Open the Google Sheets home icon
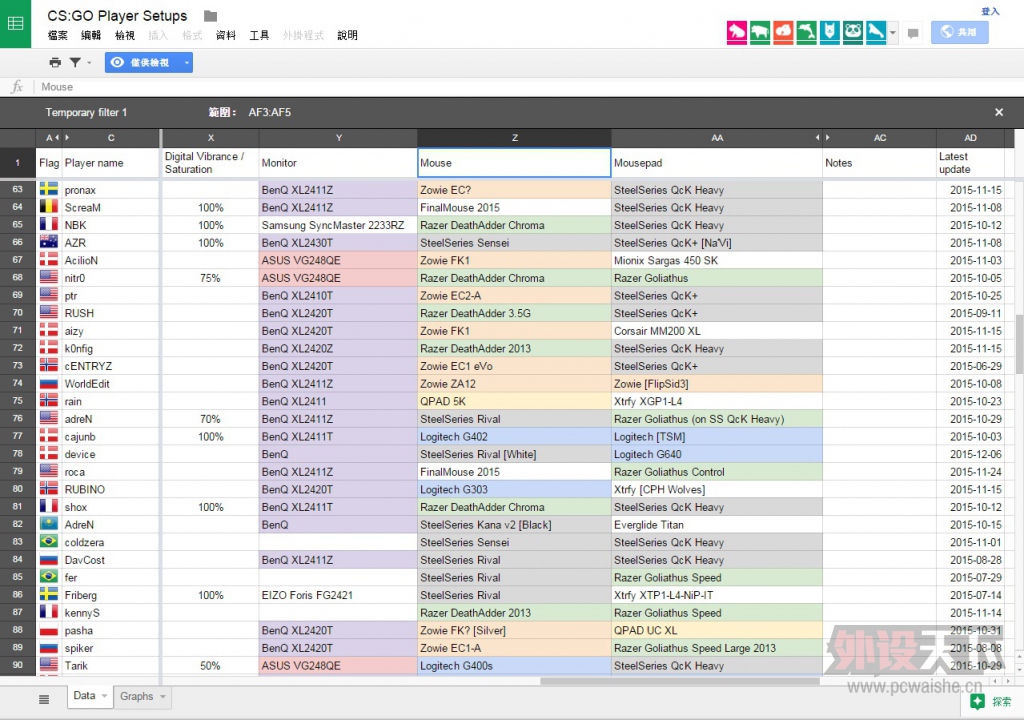The height and width of the screenshot is (720, 1024). (x=15, y=24)
